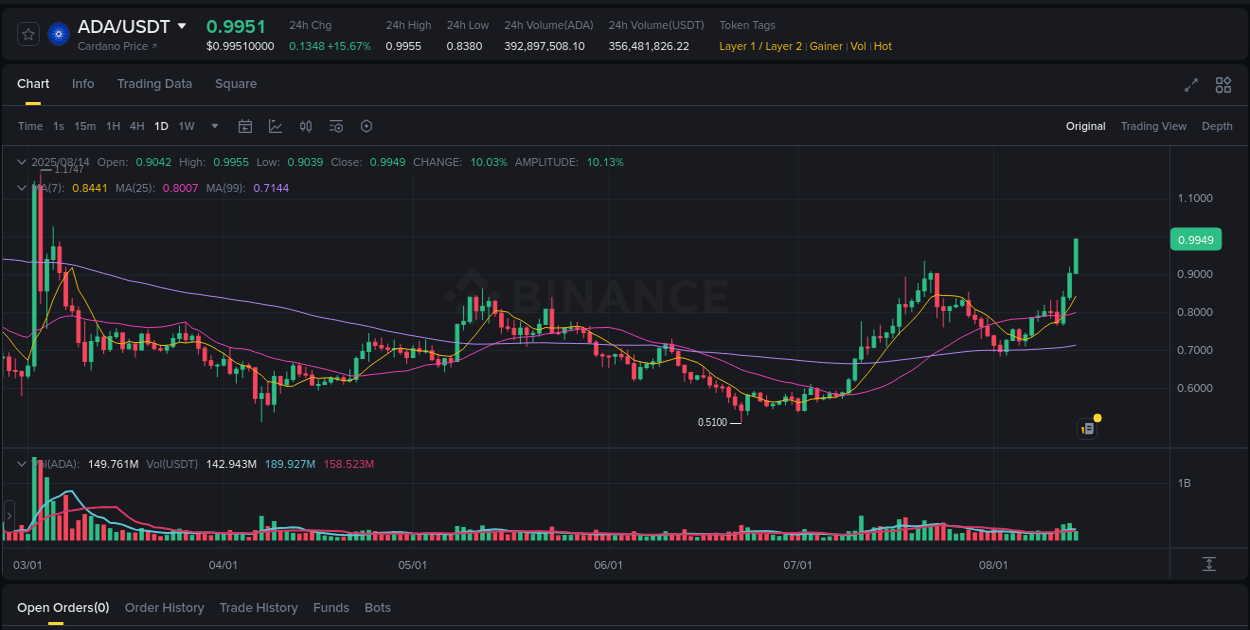The width and height of the screenshot is (1250, 630).
Task: Collapse the main price chart panel chevron
Action: 21,161
